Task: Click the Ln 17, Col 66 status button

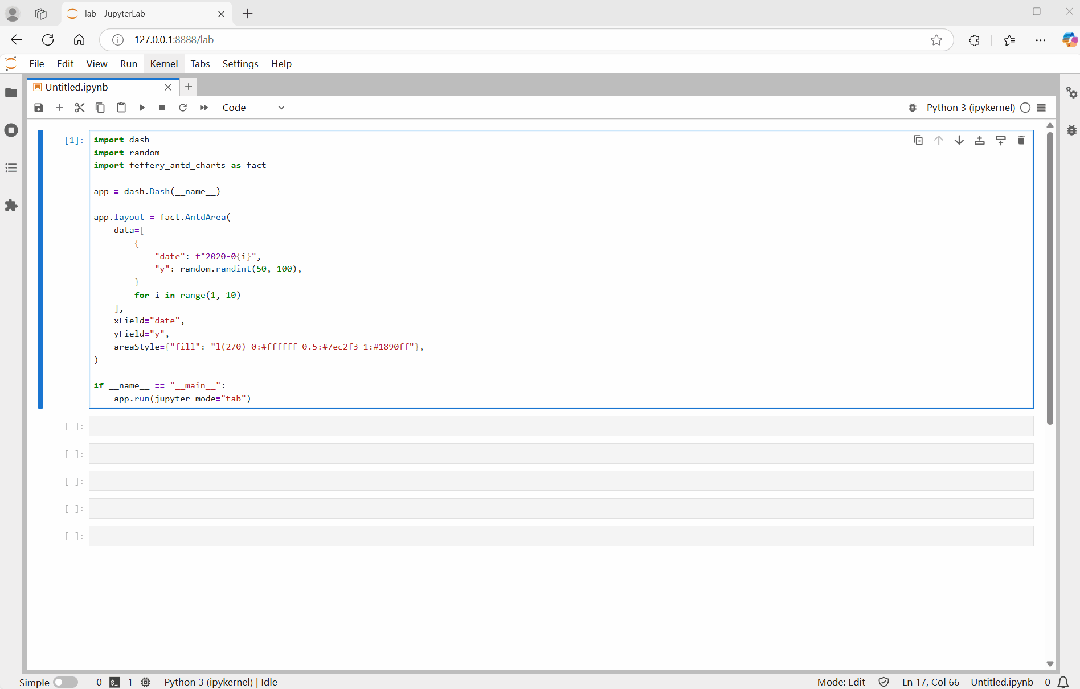Action: point(930,682)
